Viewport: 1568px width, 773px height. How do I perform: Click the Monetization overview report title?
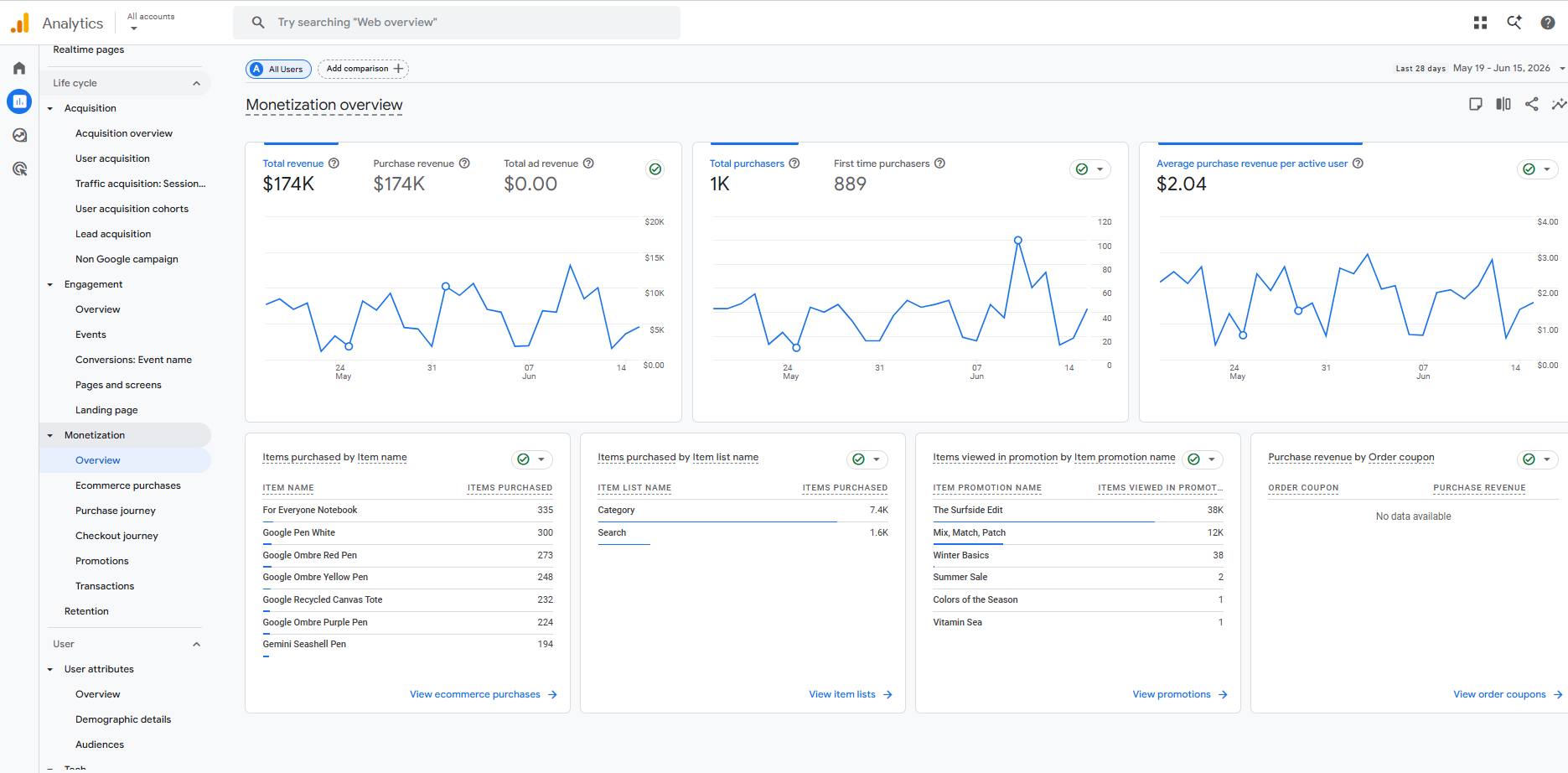(x=324, y=105)
